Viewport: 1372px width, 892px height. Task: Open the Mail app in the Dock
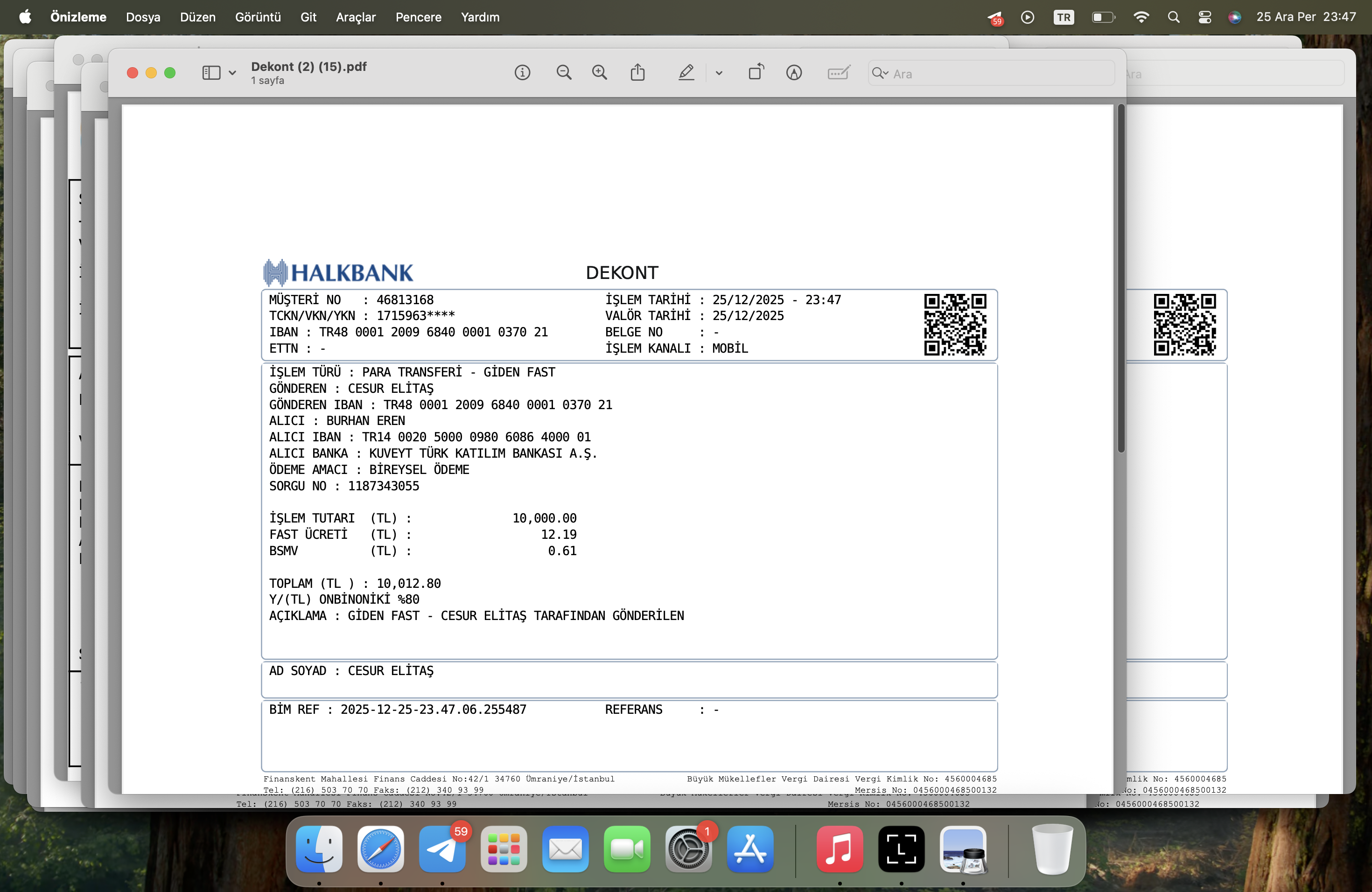point(566,850)
